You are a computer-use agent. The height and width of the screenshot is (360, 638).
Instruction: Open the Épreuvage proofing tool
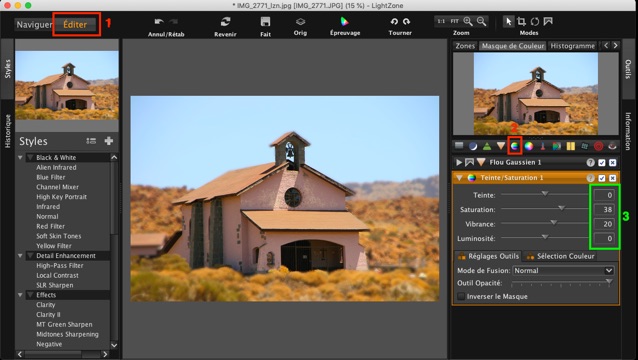345,22
